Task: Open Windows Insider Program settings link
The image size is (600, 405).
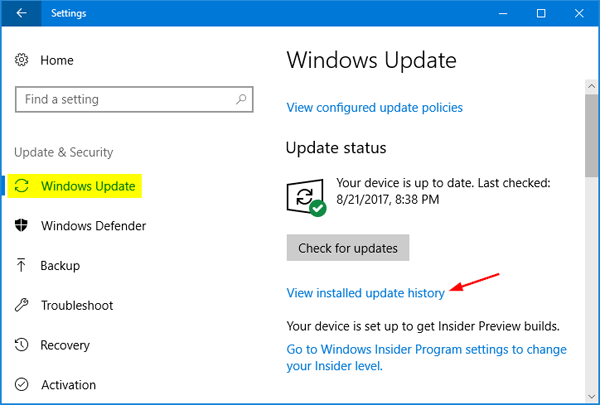Action: pos(427,358)
